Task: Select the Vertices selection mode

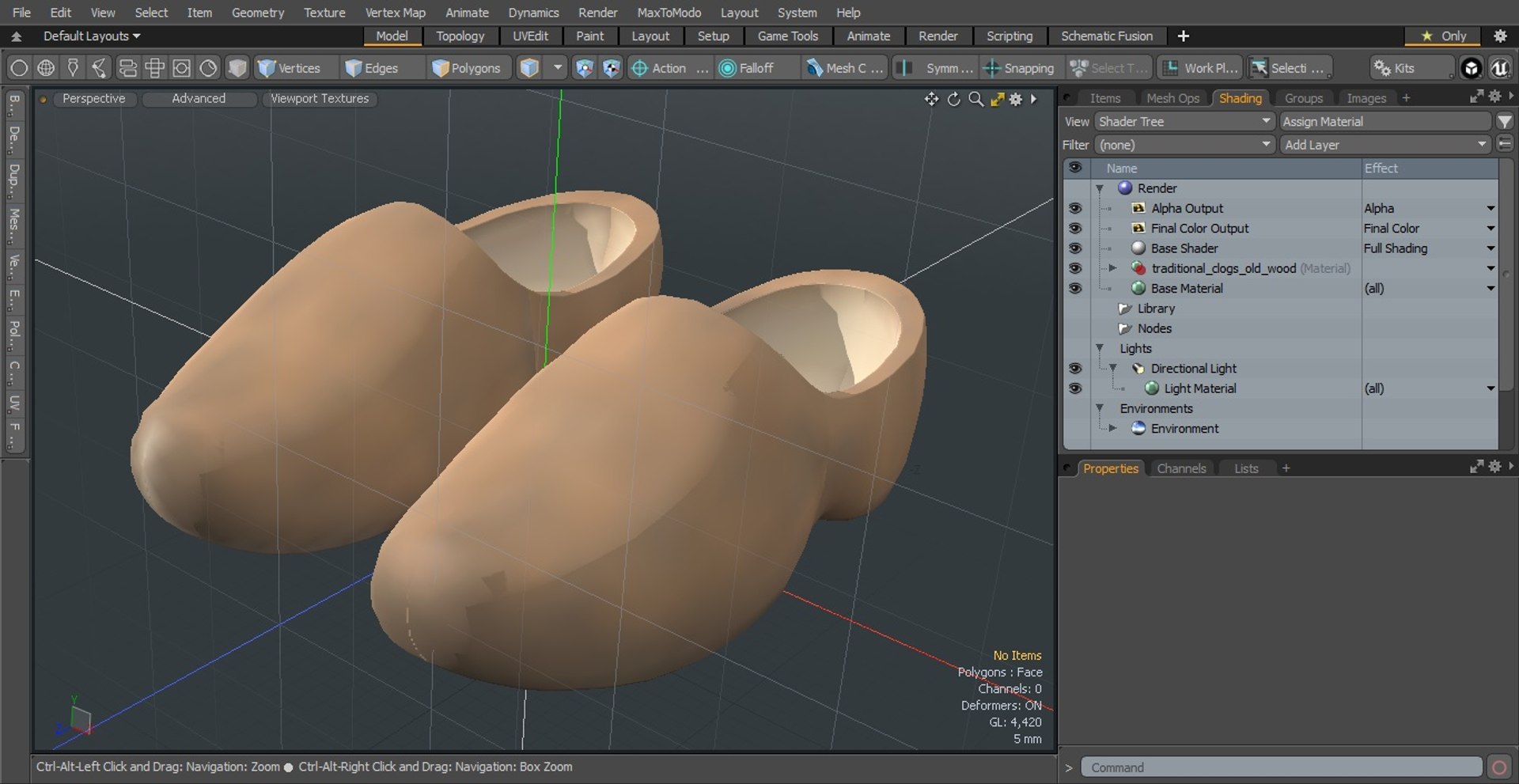Action: [290, 68]
